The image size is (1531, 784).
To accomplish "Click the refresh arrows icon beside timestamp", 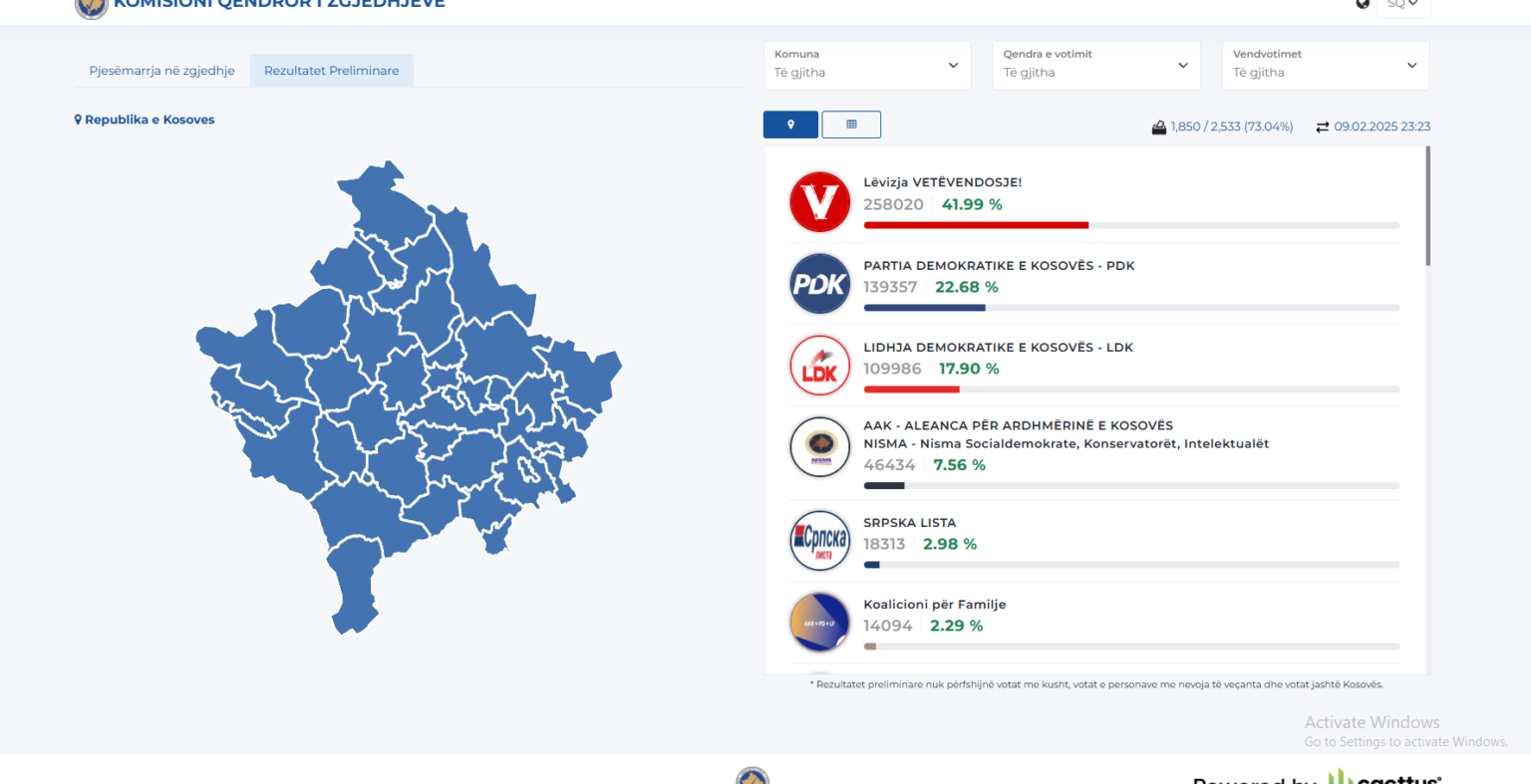I will coord(1322,128).
